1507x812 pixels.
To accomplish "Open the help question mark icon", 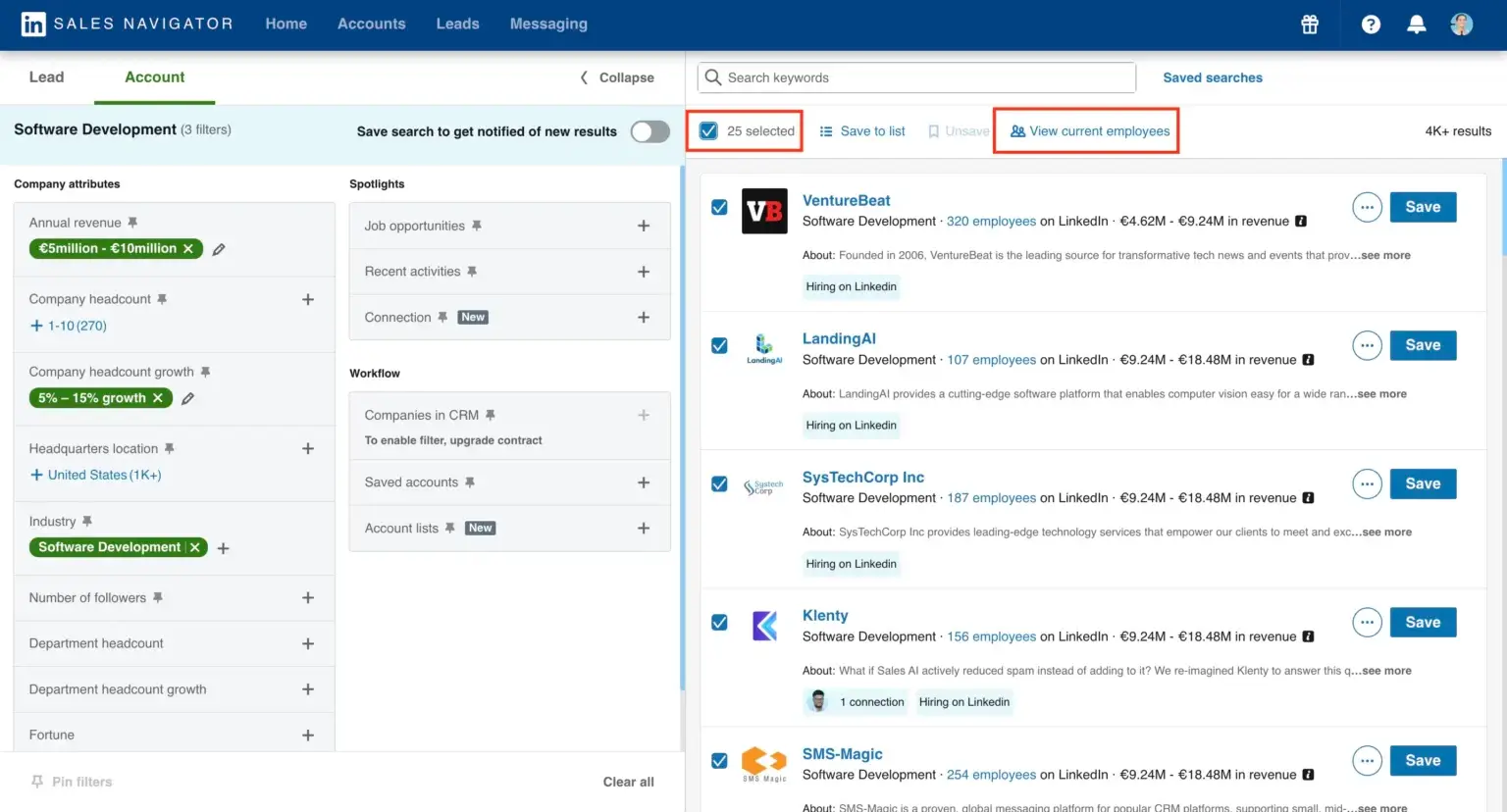I will click(x=1371, y=25).
